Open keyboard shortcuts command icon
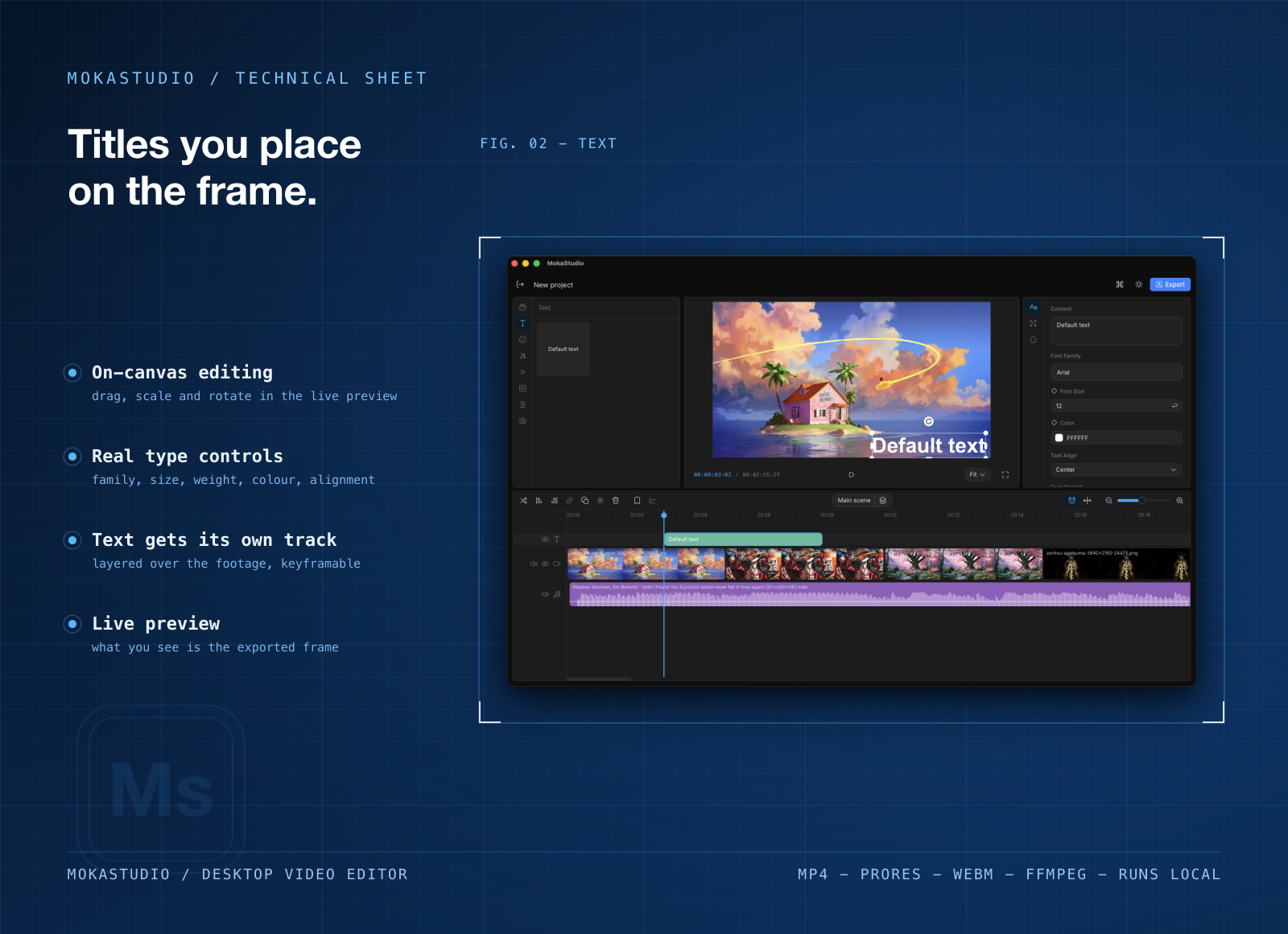Image resolution: width=1288 pixels, height=934 pixels. click(1119, 284)
